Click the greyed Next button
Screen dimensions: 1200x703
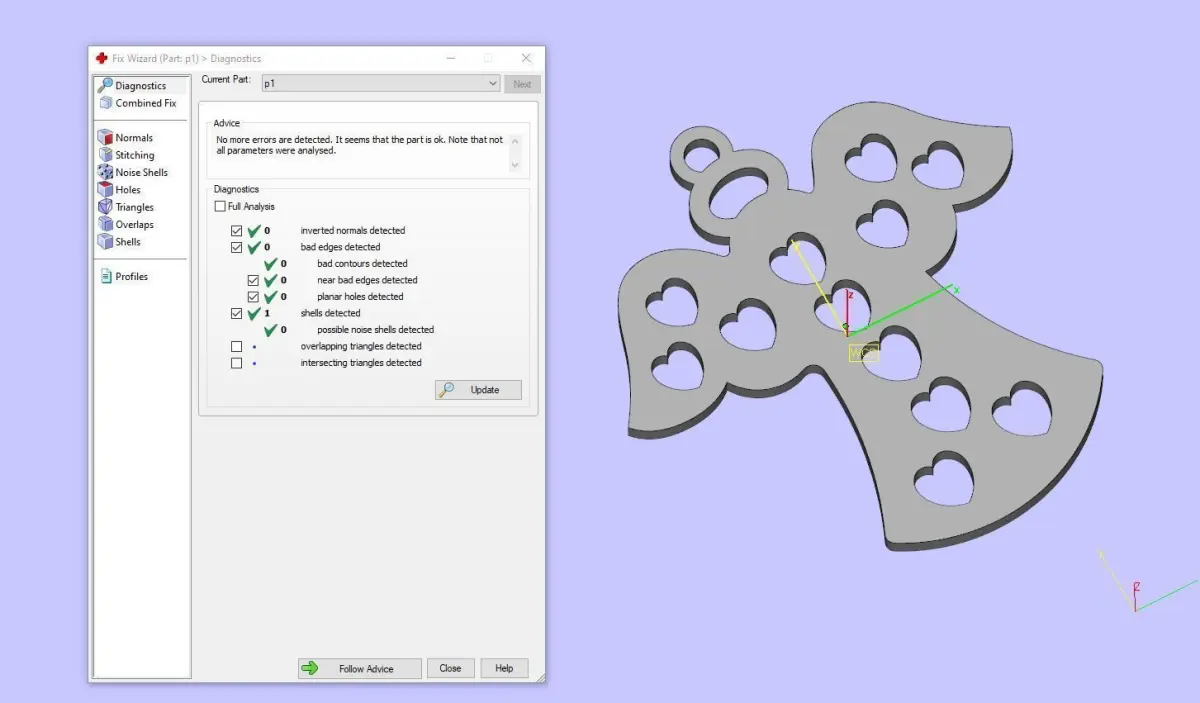pyautogui.click(x=522, y=84)
